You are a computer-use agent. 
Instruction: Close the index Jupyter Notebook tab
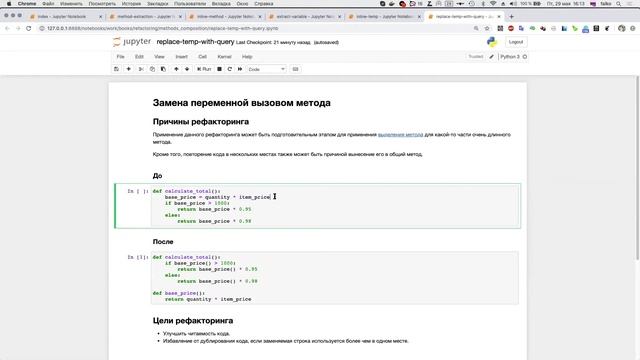[100, 17]
